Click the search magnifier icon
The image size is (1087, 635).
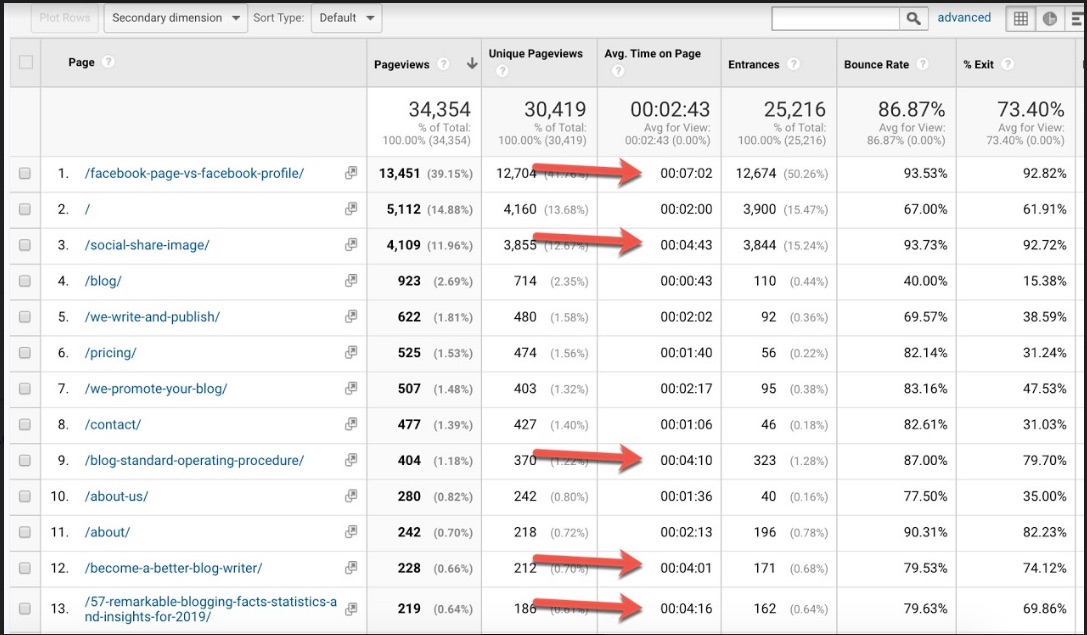tap(914, 18)
